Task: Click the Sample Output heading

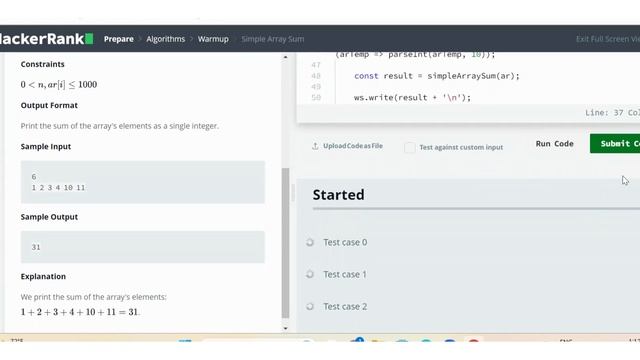Action: coord(49,217)
